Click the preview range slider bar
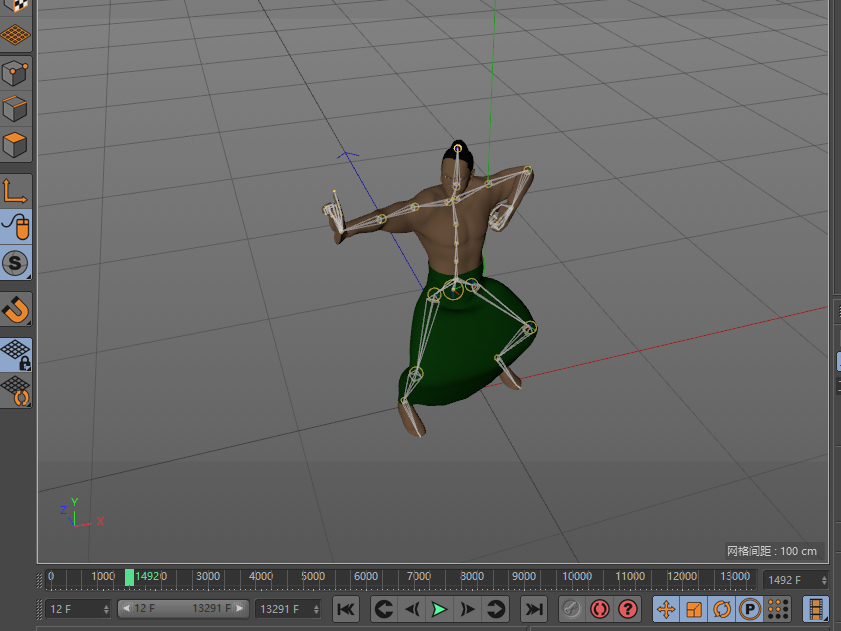 pos(183,609)
